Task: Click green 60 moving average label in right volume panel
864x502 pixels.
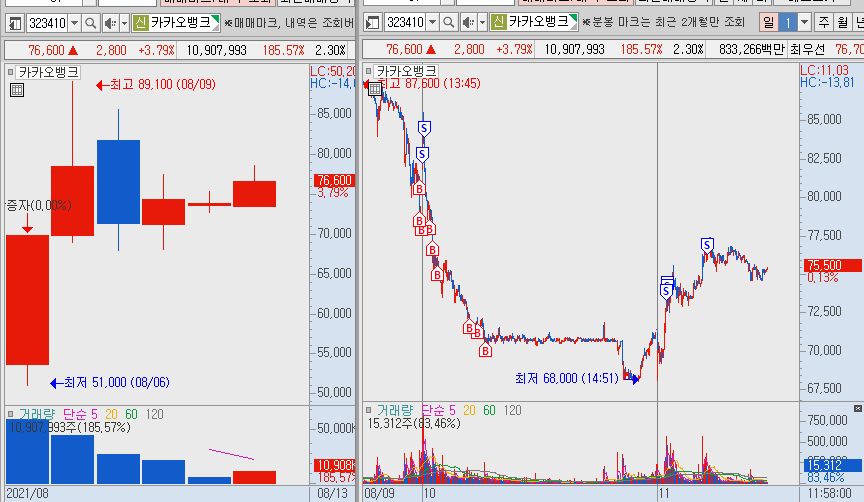Action: (x=489, y=410)
